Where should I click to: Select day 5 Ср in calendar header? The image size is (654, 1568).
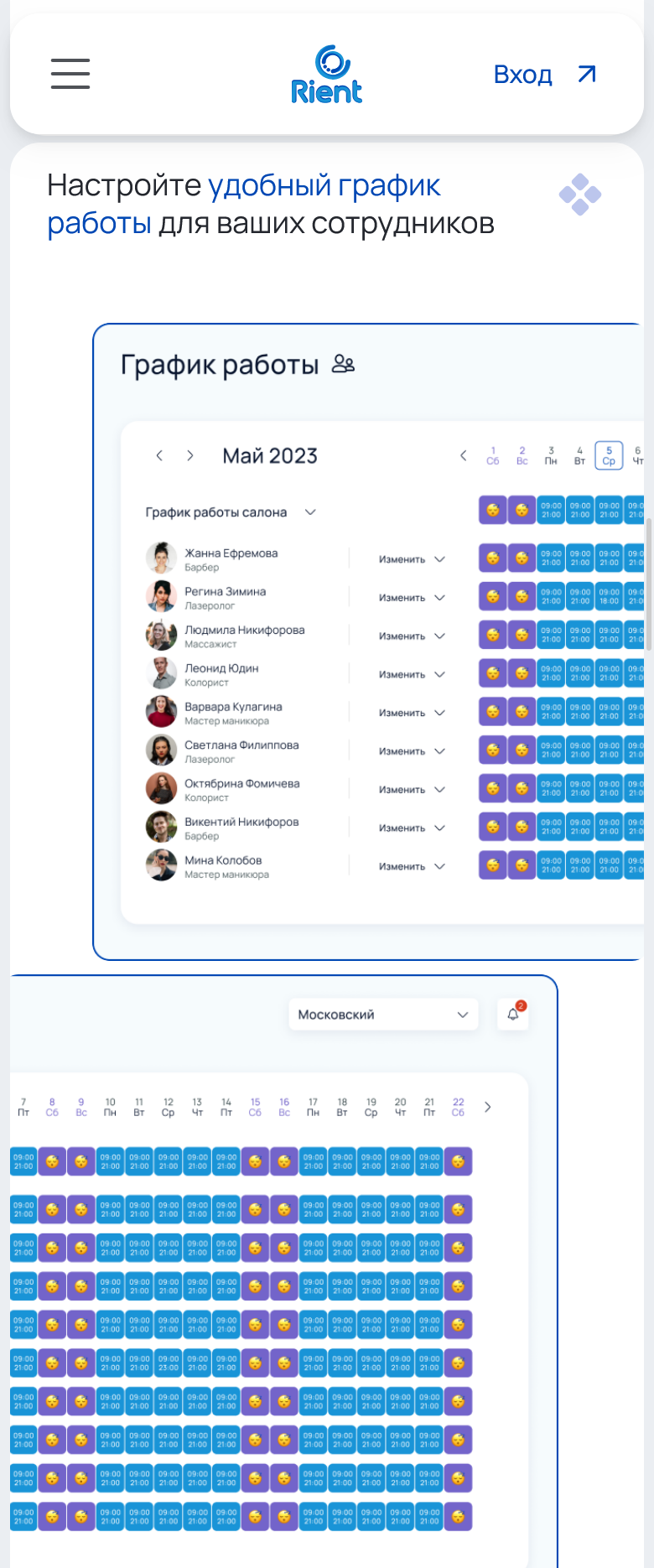[609, 455]
